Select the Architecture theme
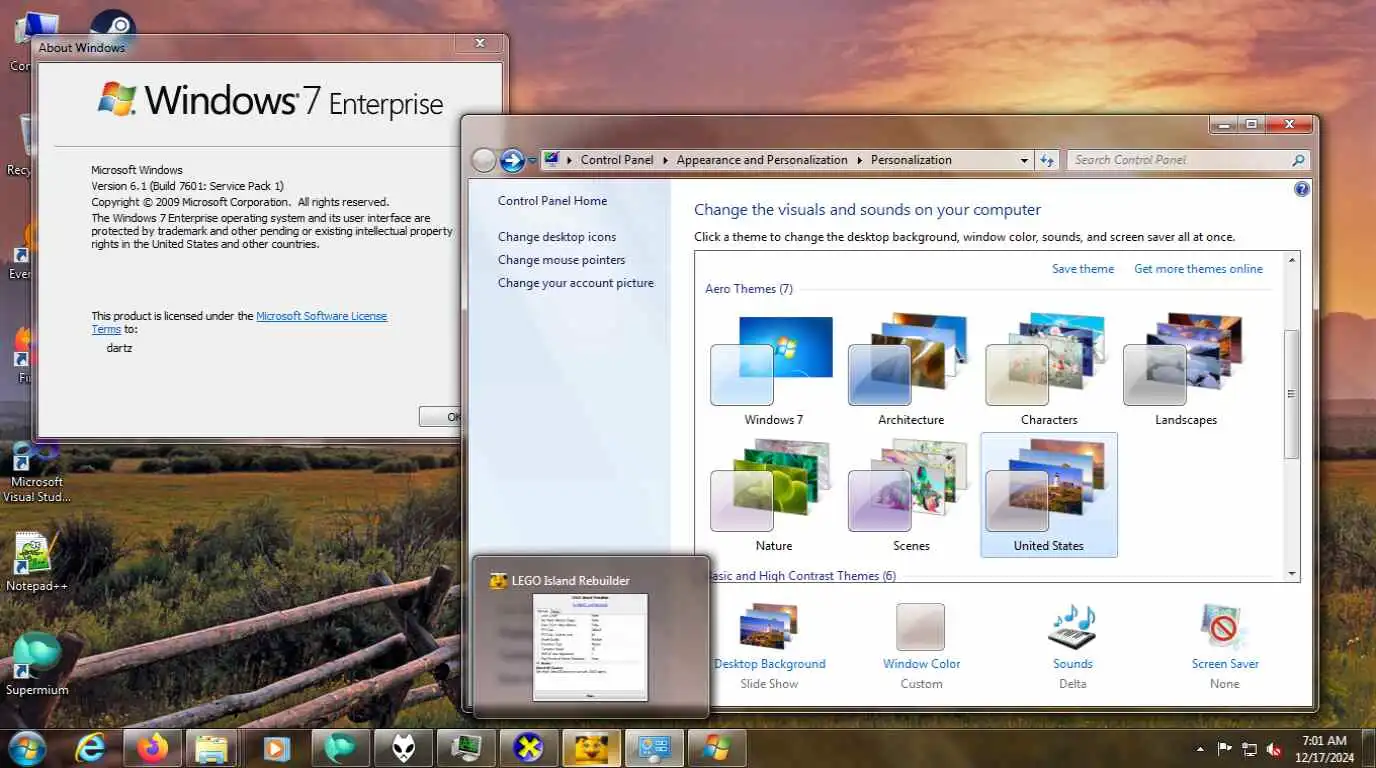The image size is (1376, 768). [x=911, y=370]
